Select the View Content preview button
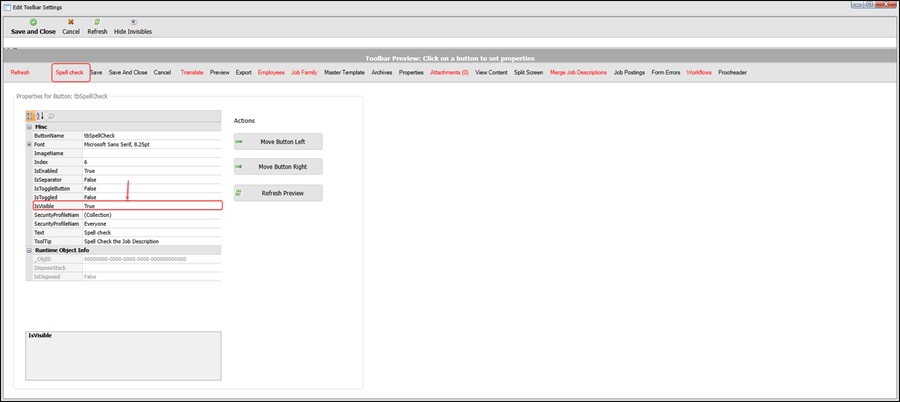This screenshot has height=402, width=900. 491,73
